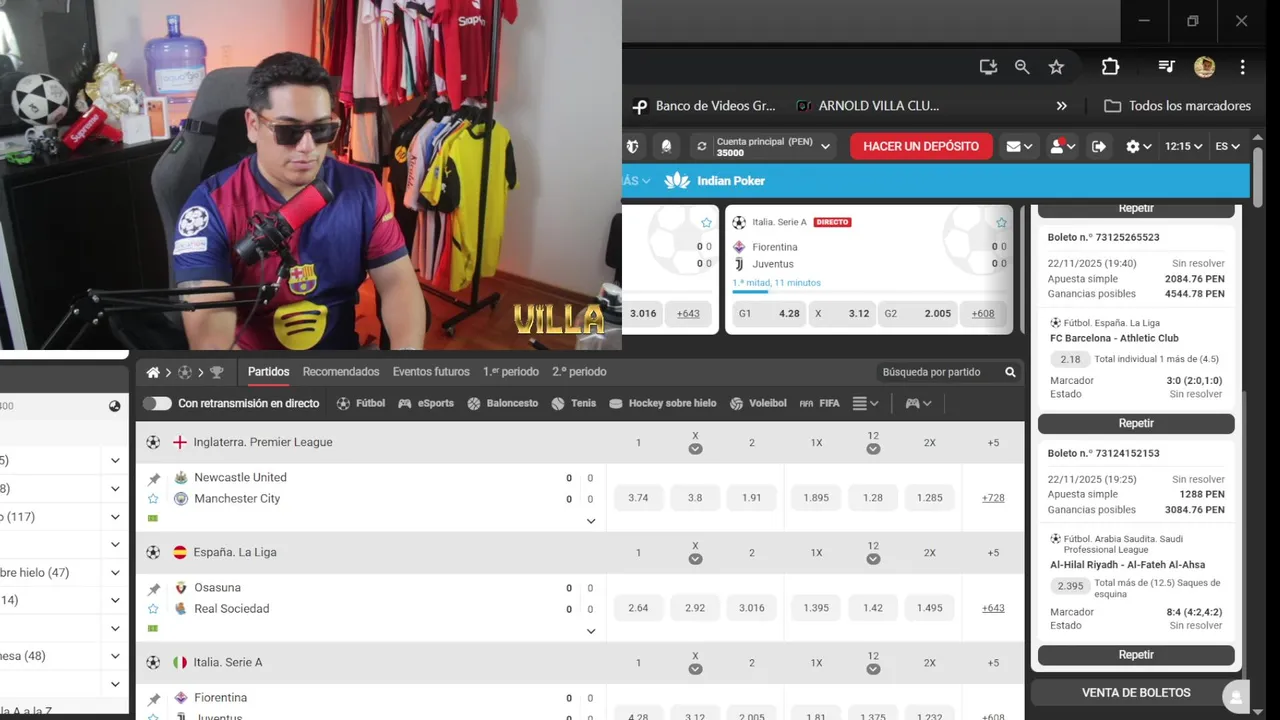This screenshot has width=1280, height=720.
Task: Filter by Baloncesto
Action: (503, 404)
